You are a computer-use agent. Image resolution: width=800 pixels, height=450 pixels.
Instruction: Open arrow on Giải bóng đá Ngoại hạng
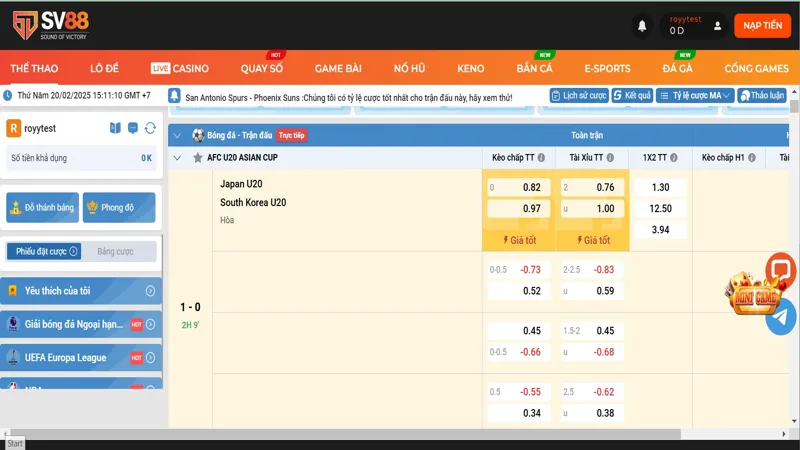[150, 324]
